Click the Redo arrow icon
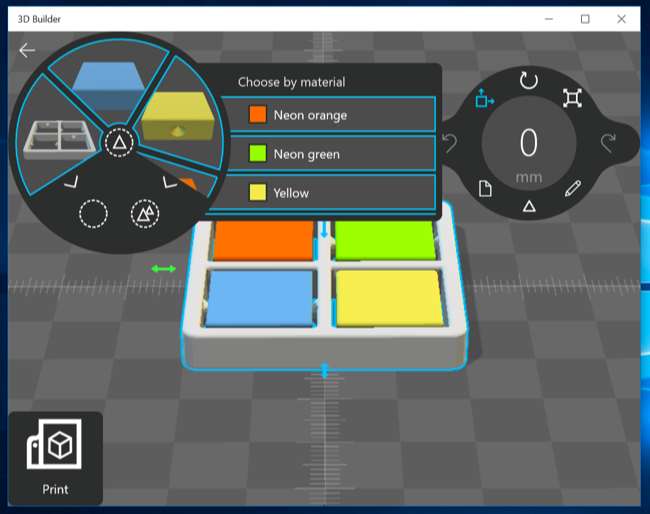This screenshot has width=650, height=514. tap(608, 144)
